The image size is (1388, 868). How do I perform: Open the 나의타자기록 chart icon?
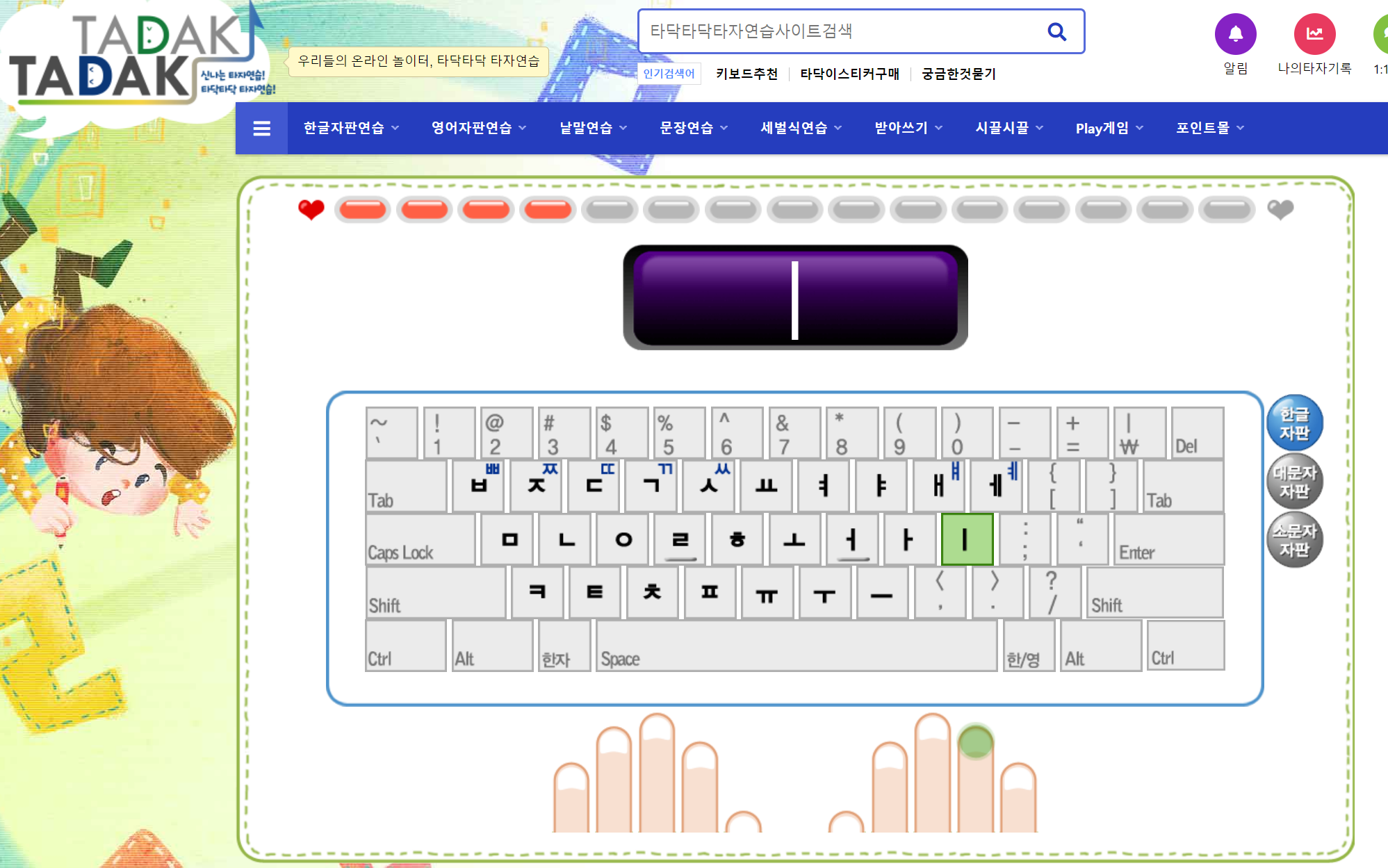(x=1314, y=33)
